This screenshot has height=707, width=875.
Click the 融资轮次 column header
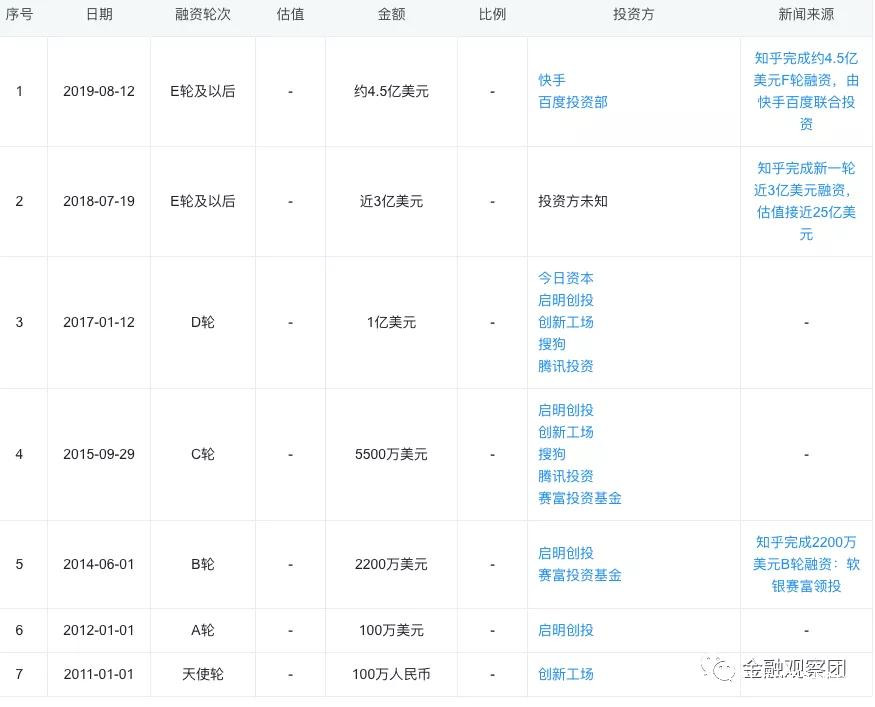[203, 14]
